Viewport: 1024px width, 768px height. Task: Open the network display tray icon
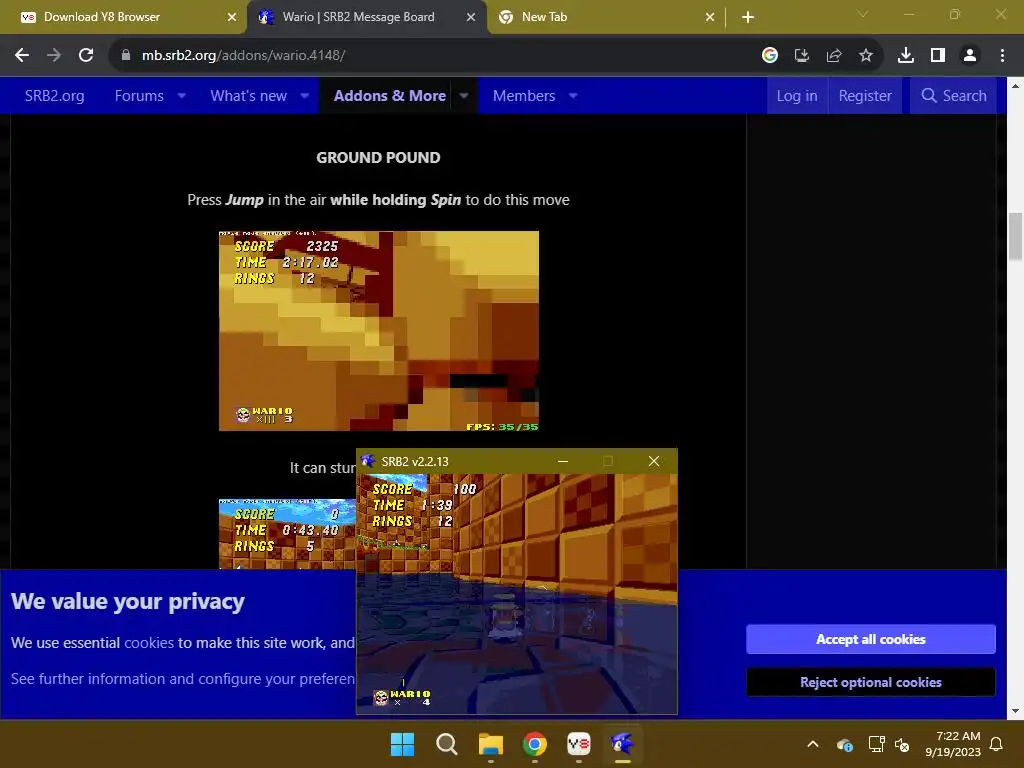(x=876, y=744)
